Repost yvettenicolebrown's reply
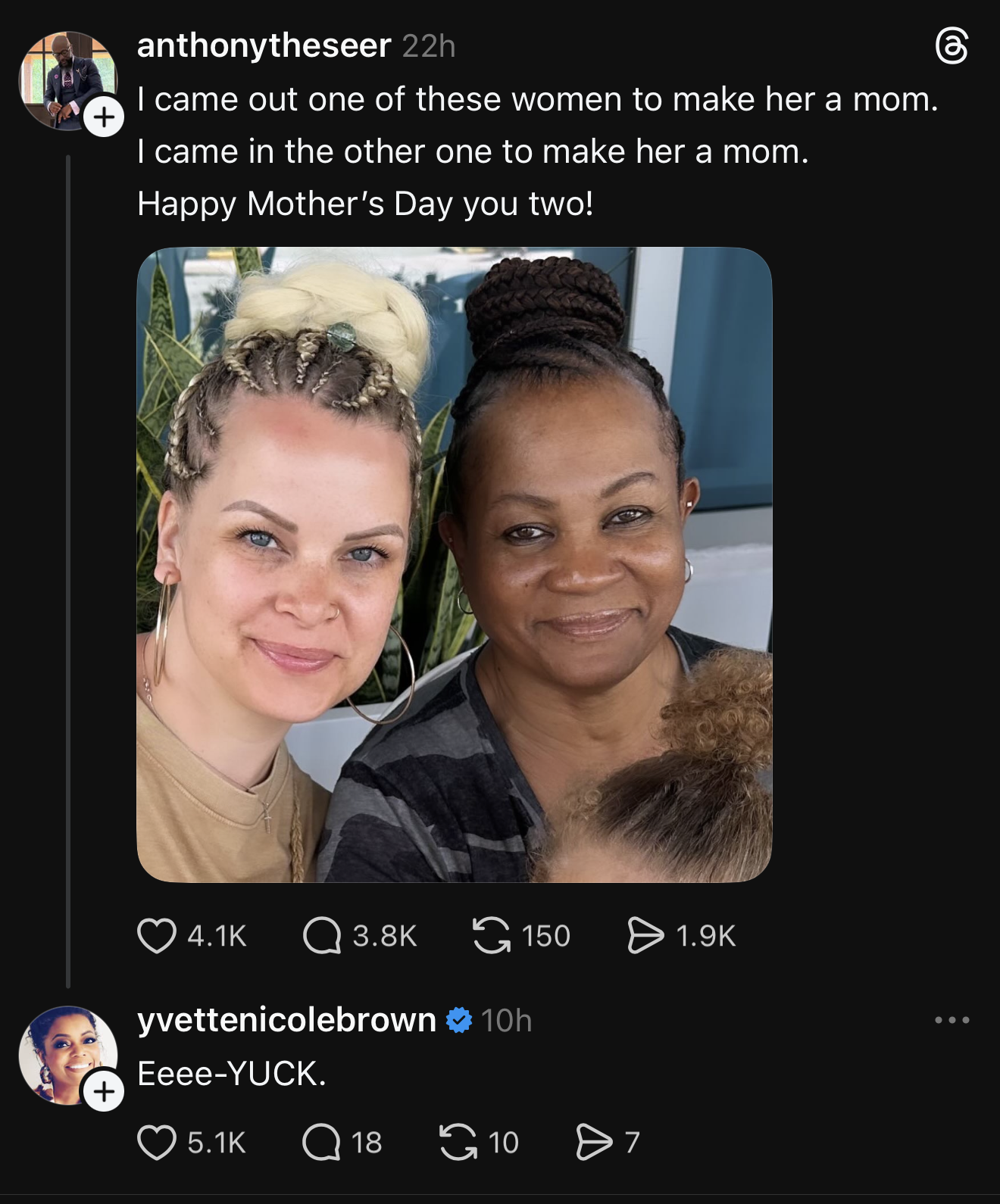The width and height of the screenshot is (1000, 1204). coord(458,1142)
